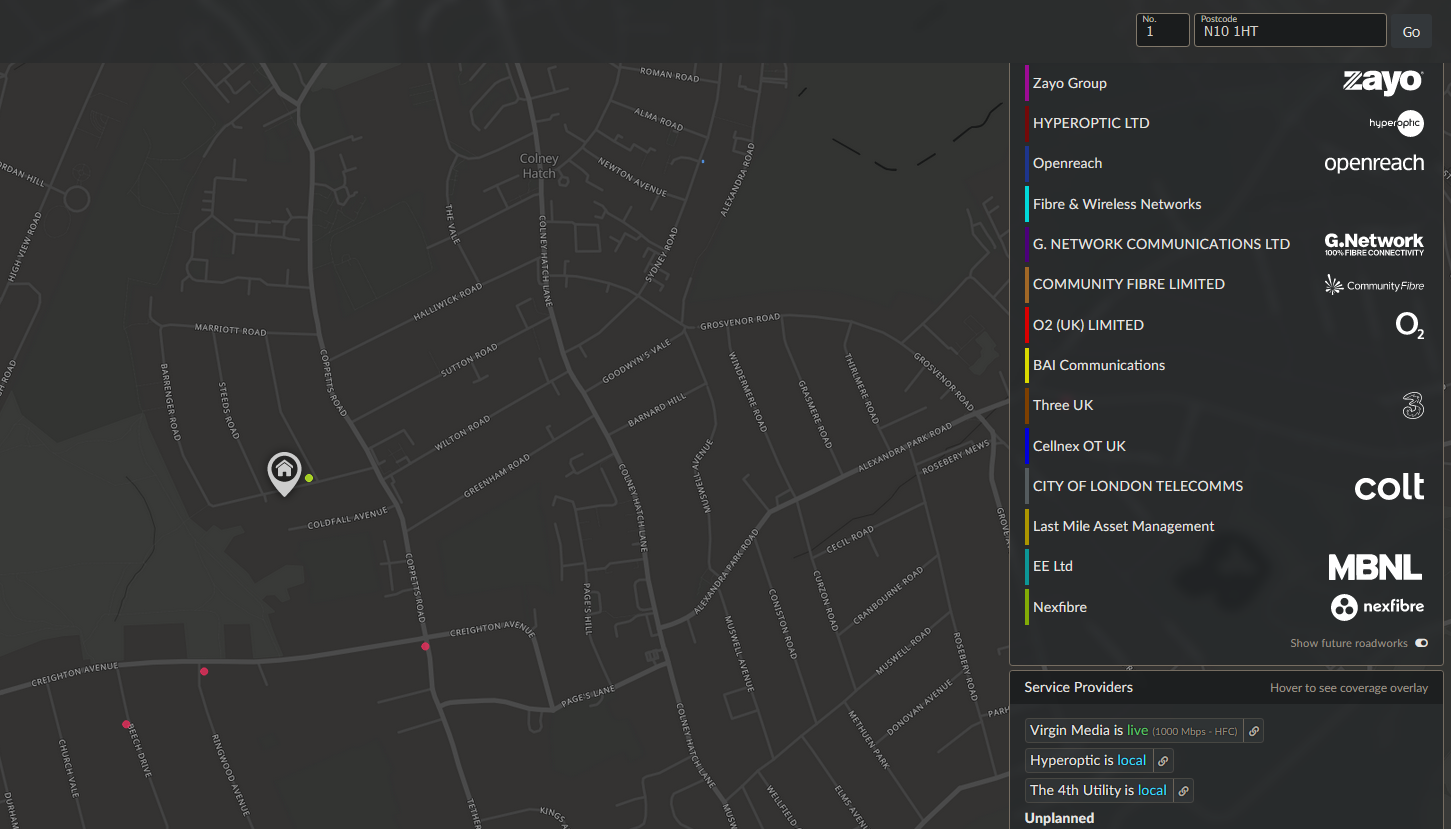This screenshot has height=829, width=1451.
Task: Click Hyperoptic is local provider
Action: click(x=1089, y=761)
